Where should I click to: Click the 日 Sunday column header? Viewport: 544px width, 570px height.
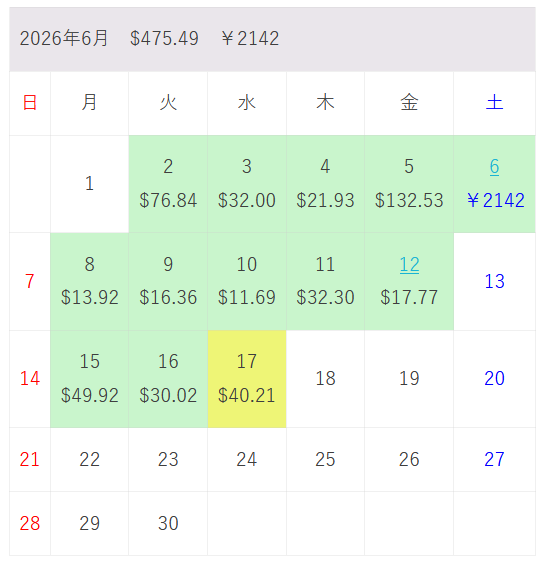(x=30, y=103)
